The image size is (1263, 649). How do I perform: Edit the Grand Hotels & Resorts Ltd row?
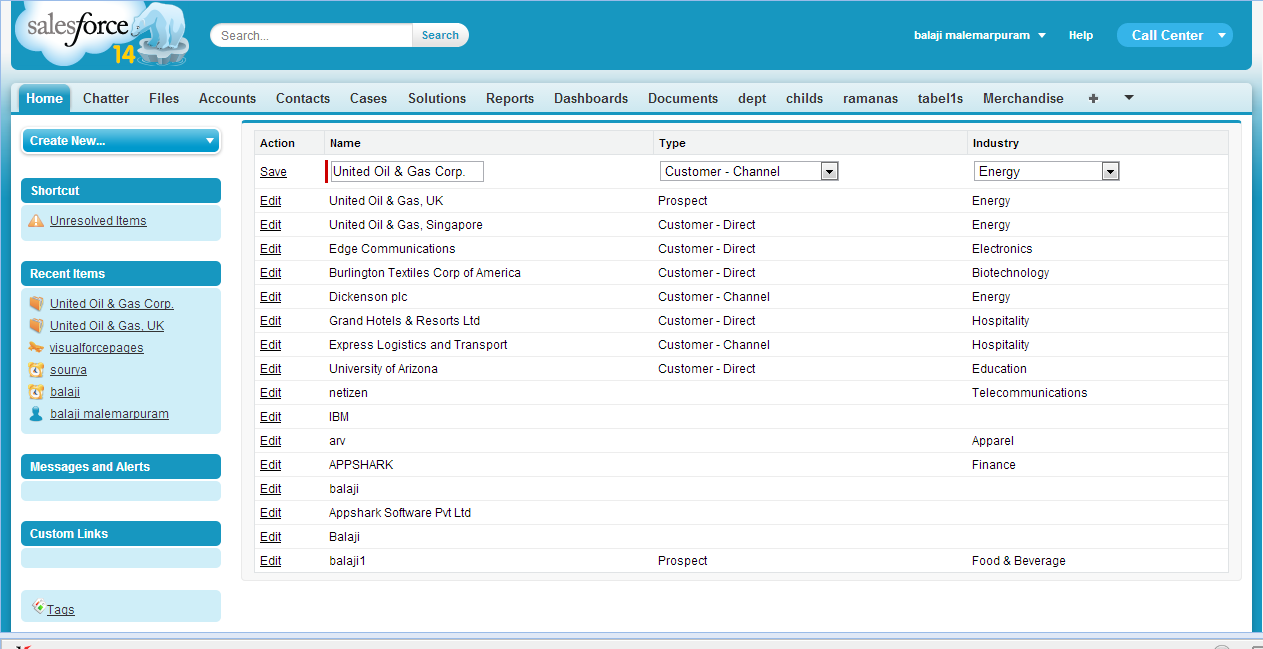270,321
